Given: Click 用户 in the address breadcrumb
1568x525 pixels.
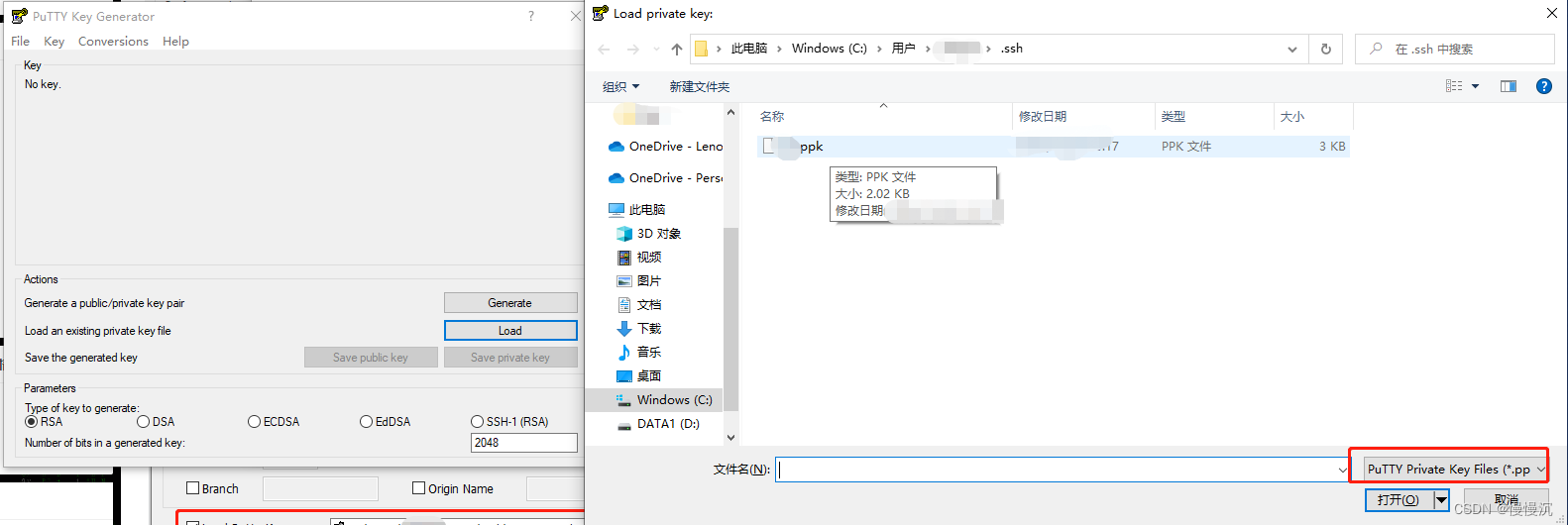Looking at the screenshot, I should pyautogui.click(x=903, y=49).
